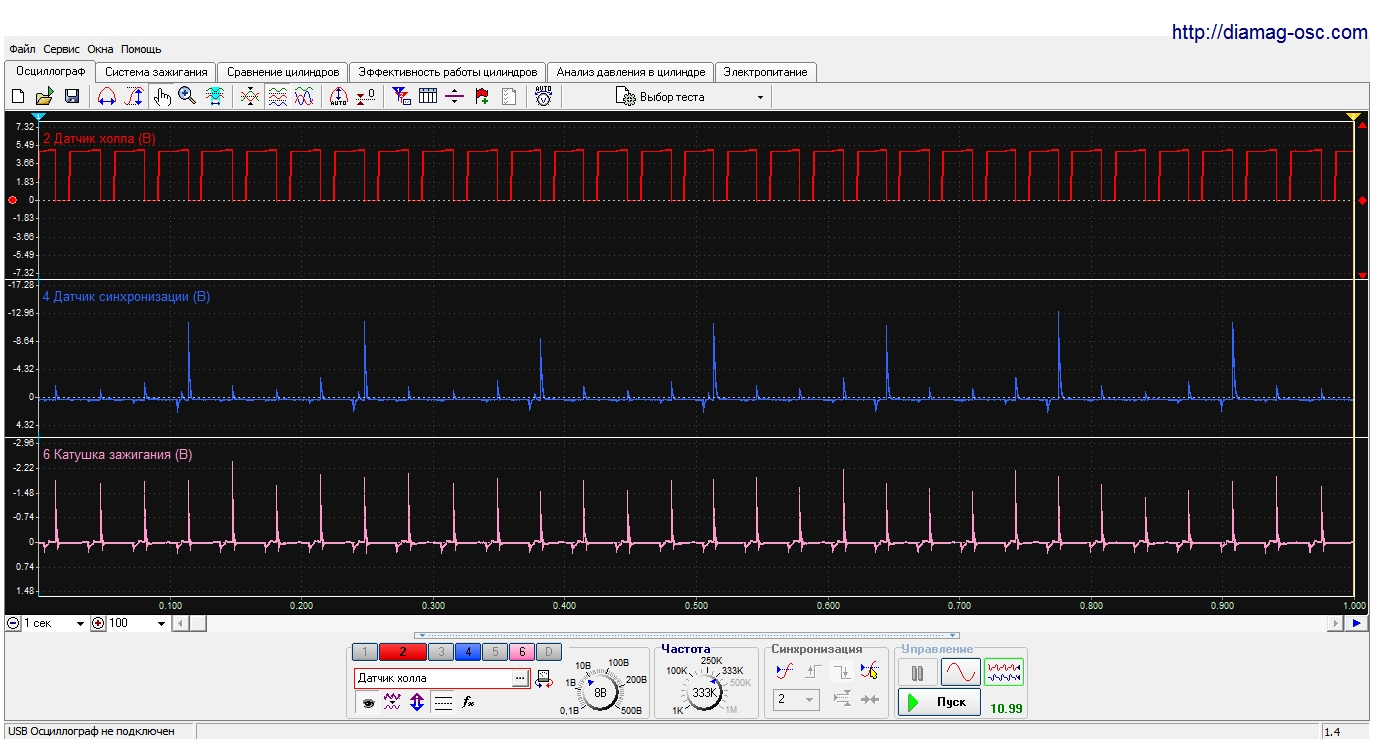Toggle the grid table icon
Image resolution: width=1382 pixels, height=744 pixels.
[x=428, y=97]
